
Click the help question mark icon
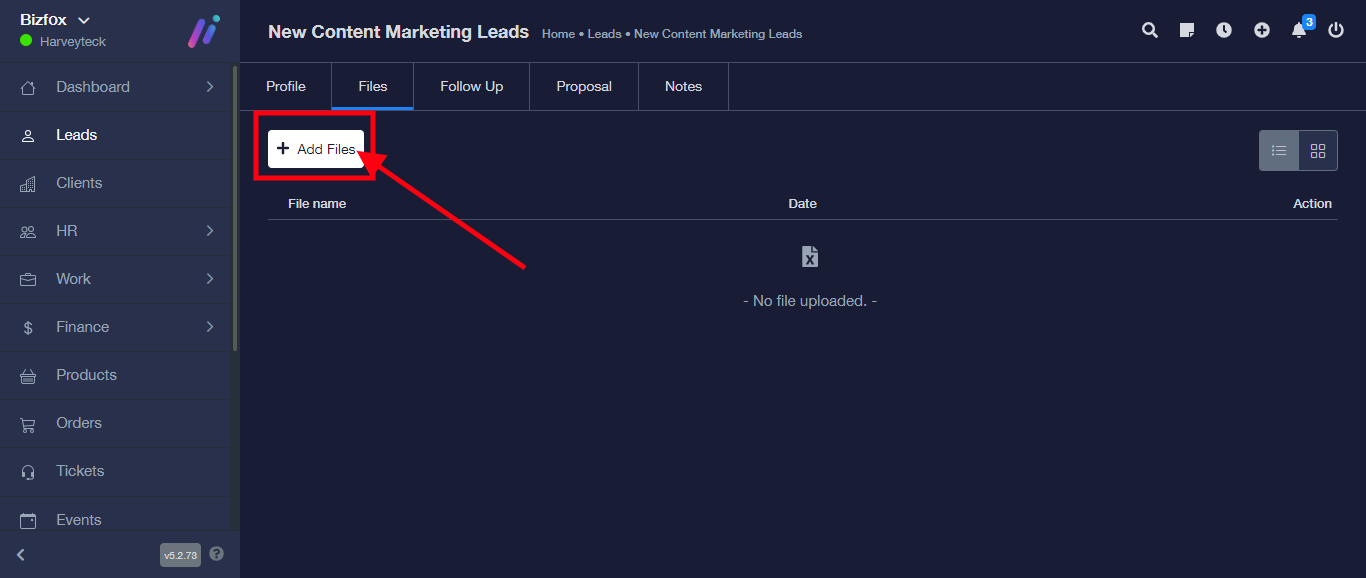pyautogui.click(x=217, y=554)
